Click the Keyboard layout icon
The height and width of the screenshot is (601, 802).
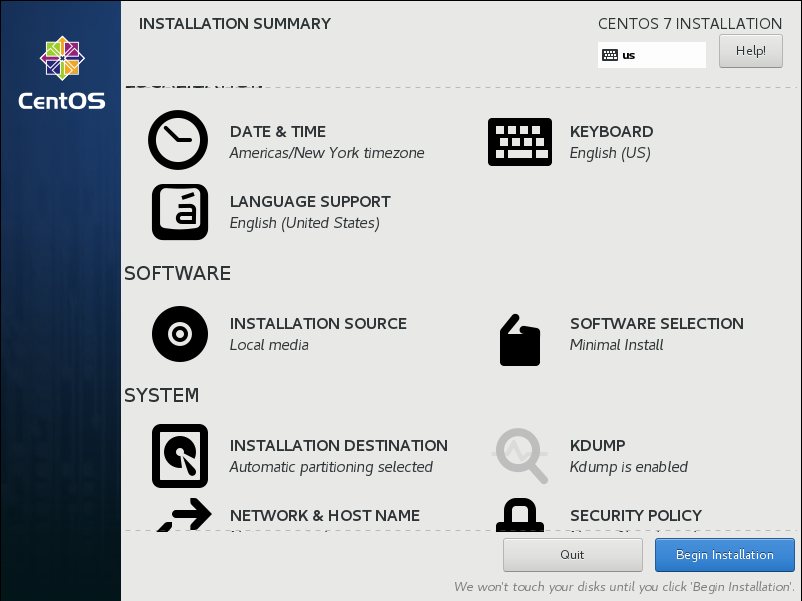pos(520,142)
